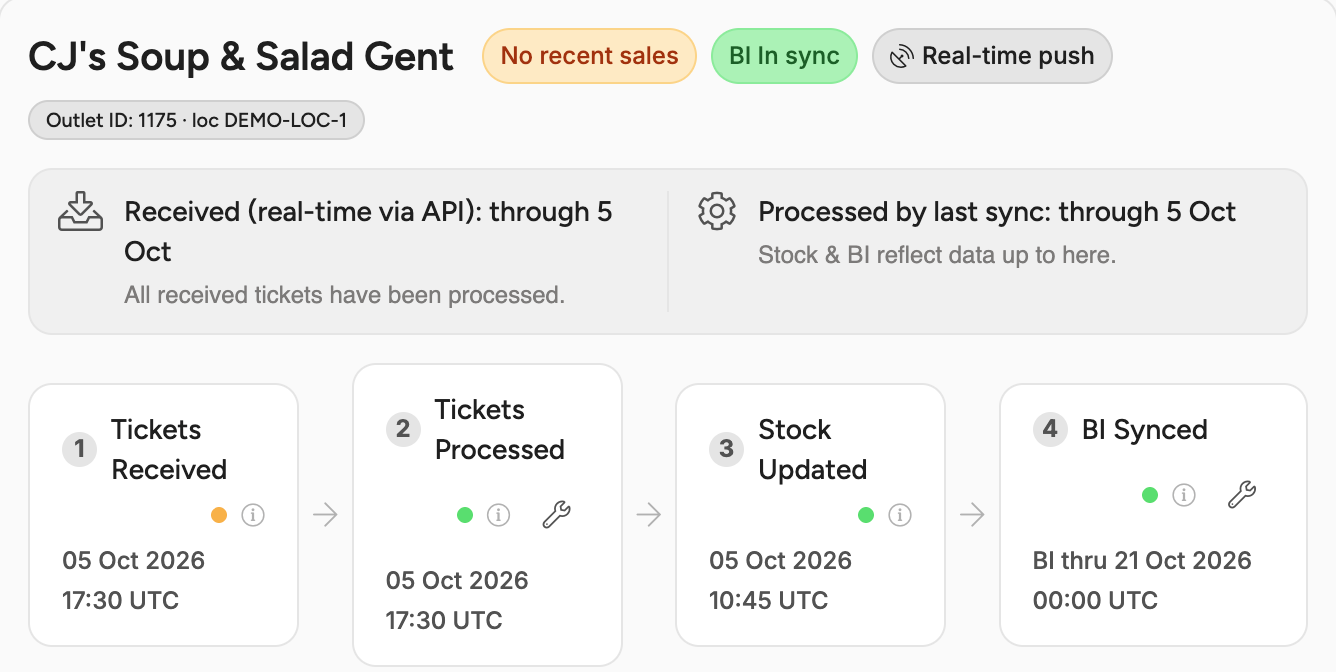Click the BI thru 21 Oct 2026 text

click(x=1142, y=560)
